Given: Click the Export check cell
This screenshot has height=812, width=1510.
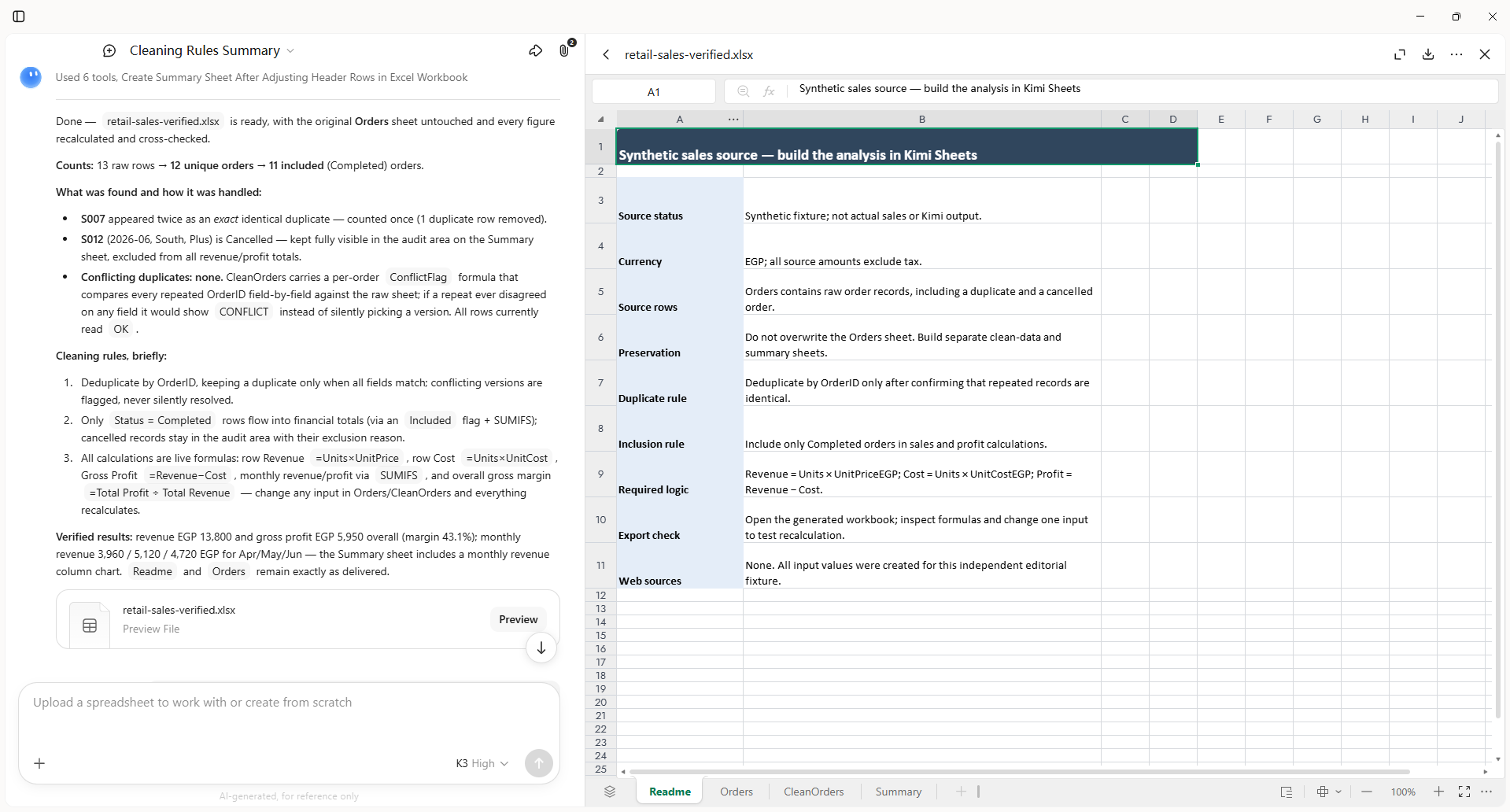Looking at the screenshot, I should point(680,520).
